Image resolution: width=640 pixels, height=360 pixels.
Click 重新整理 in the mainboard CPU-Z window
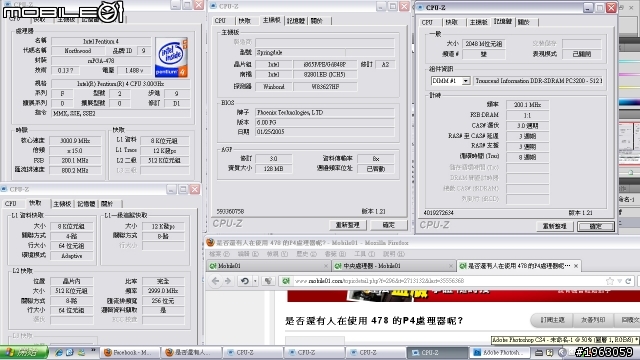tap(348, 225)
